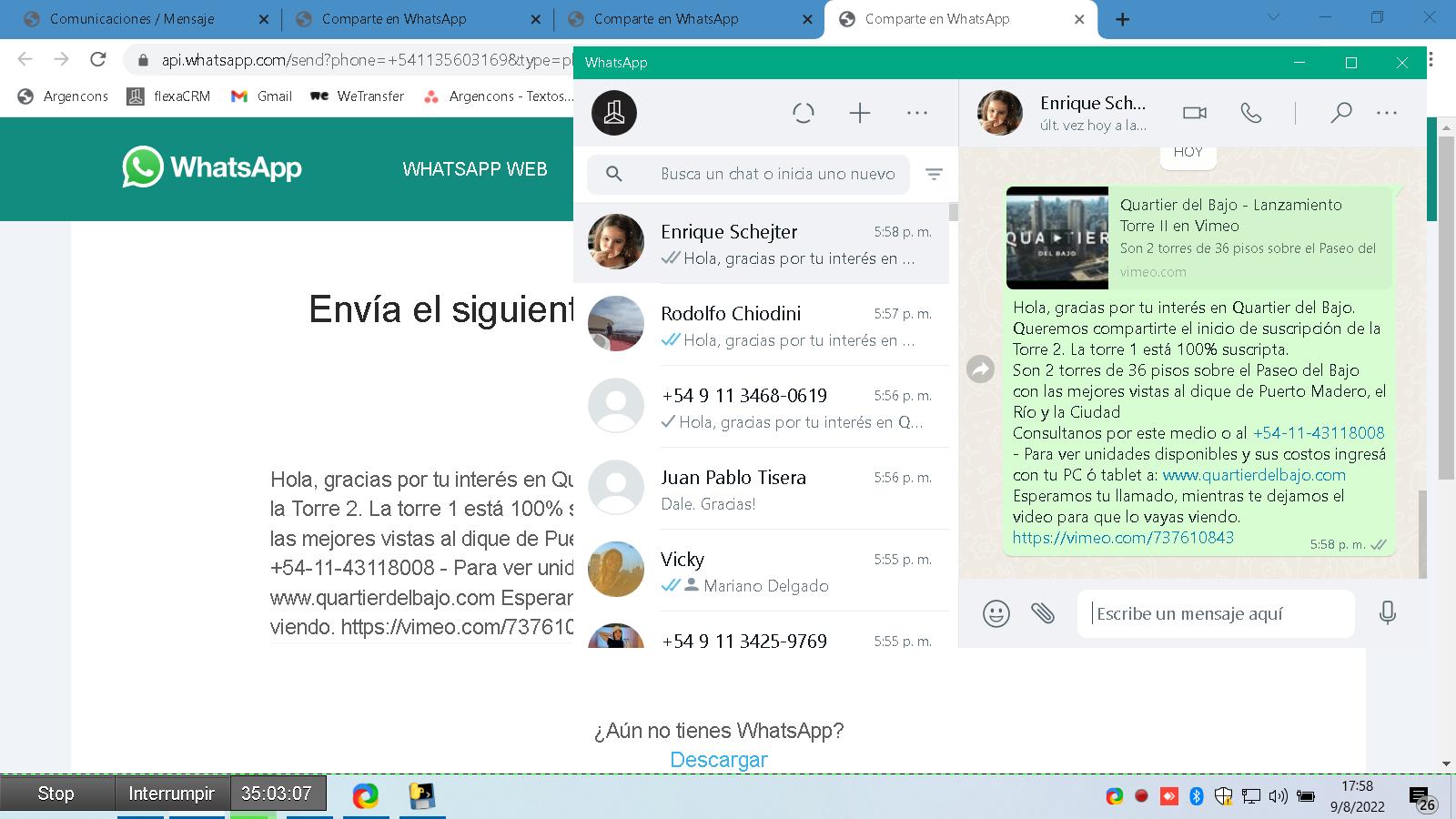Start a new chat with the plus icon

tap(860, 113)
